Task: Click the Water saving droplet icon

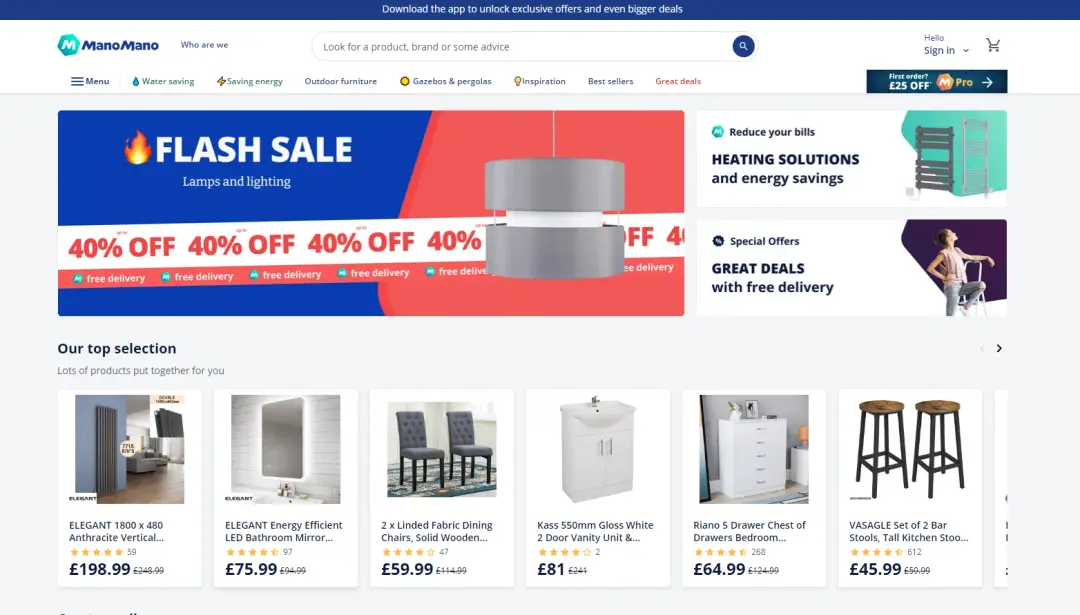Action: [x=136, y=81]
